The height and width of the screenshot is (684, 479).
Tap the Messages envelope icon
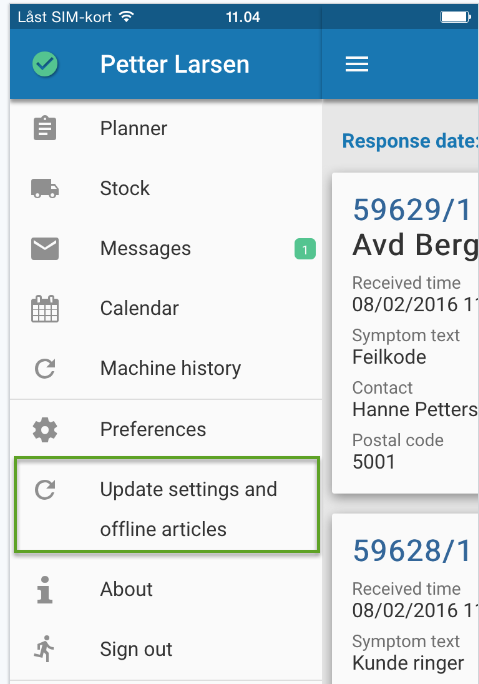click(x=45, y=249)
